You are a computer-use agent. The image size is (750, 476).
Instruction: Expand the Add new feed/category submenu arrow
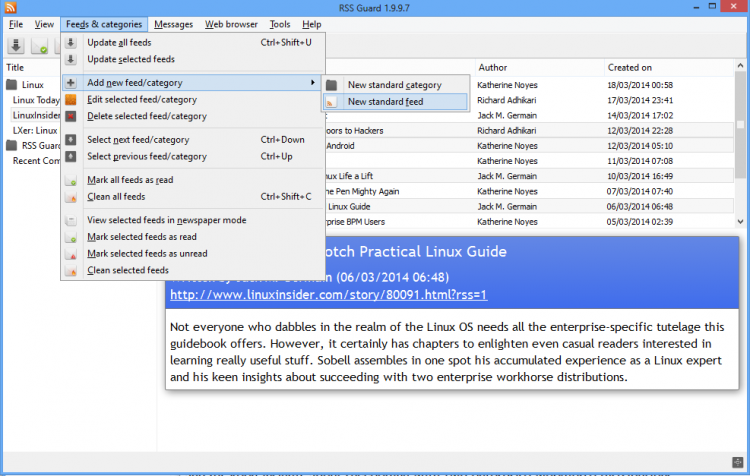(312, 83)
